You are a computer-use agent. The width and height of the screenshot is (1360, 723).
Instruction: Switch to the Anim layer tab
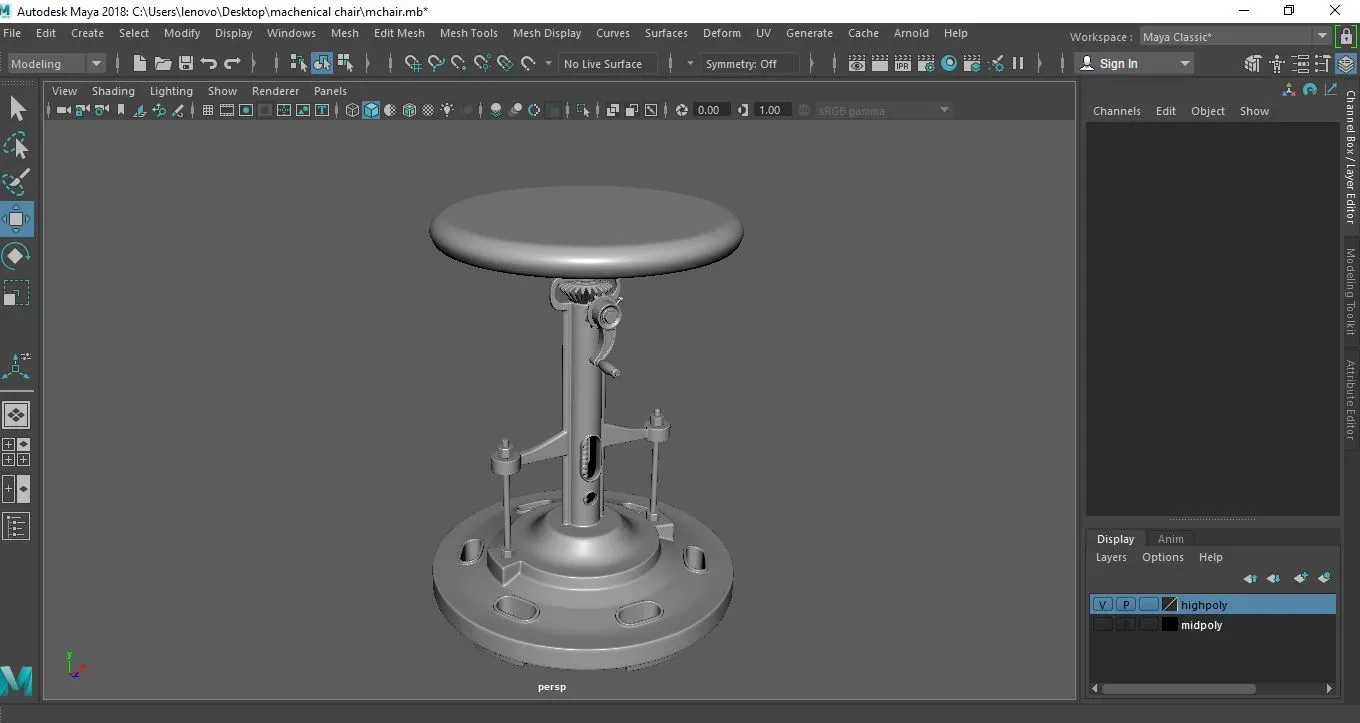pyautogui.click(x=1170, y=539)
